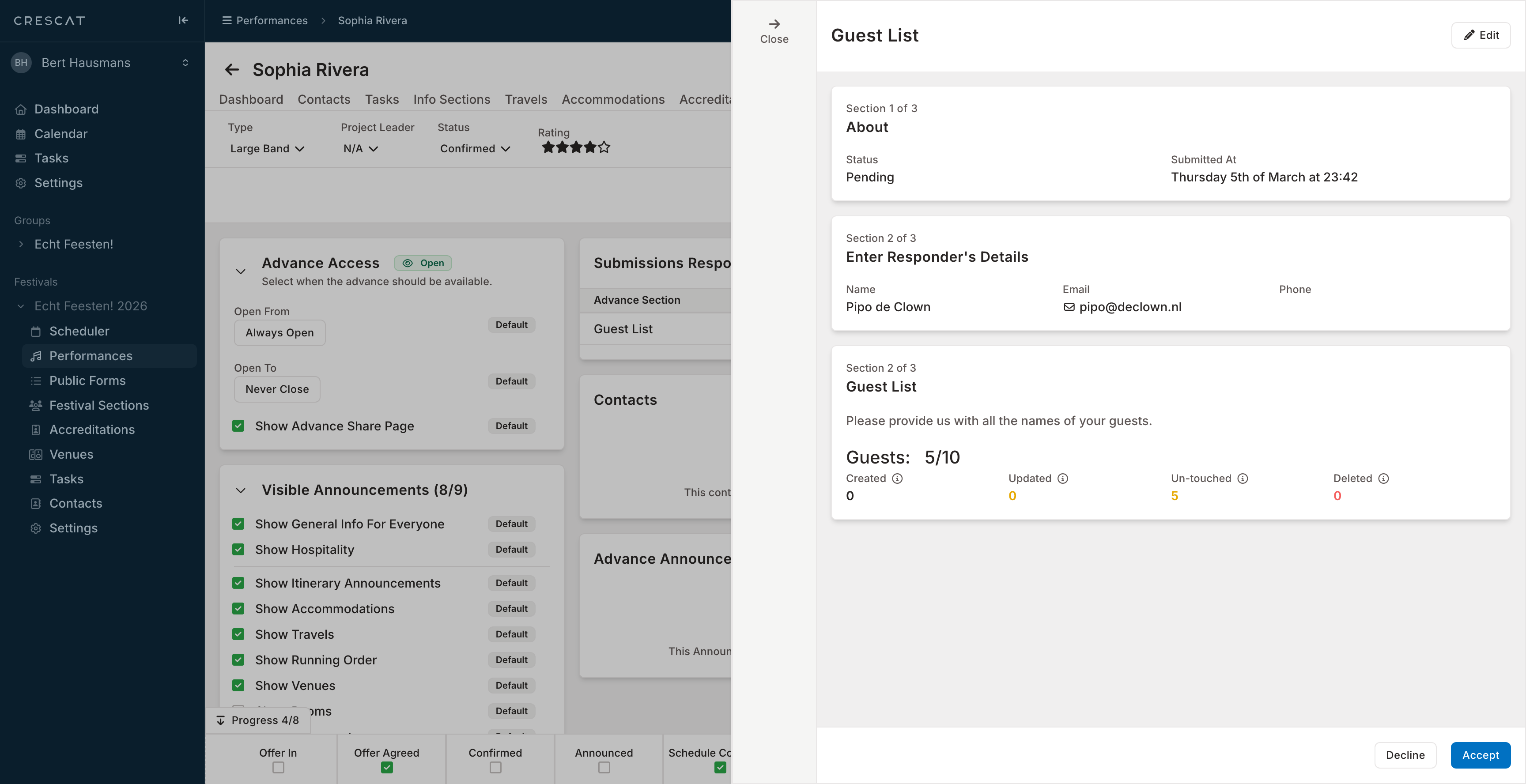
Task: Switch to the Info Sections tab
Action: (x=451, y=99)
